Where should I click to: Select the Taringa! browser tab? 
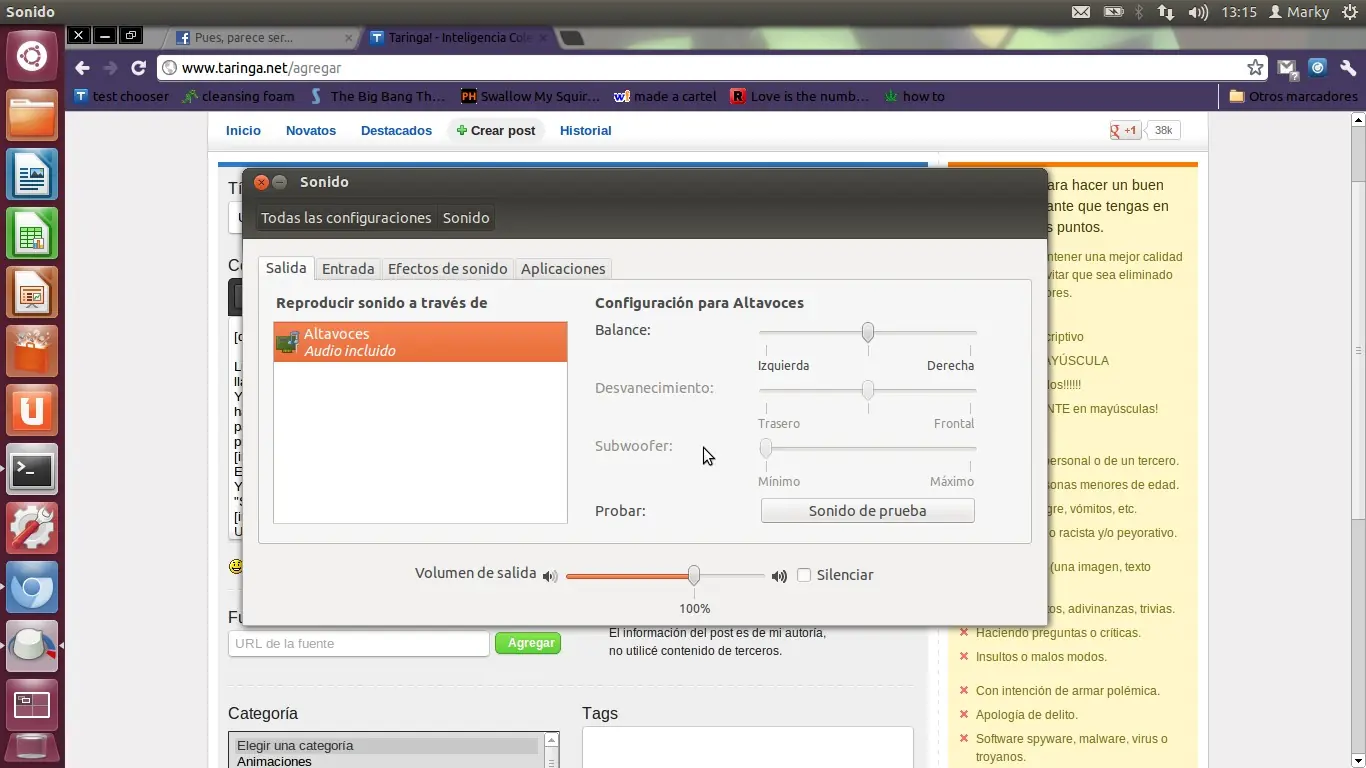[457, 38]
